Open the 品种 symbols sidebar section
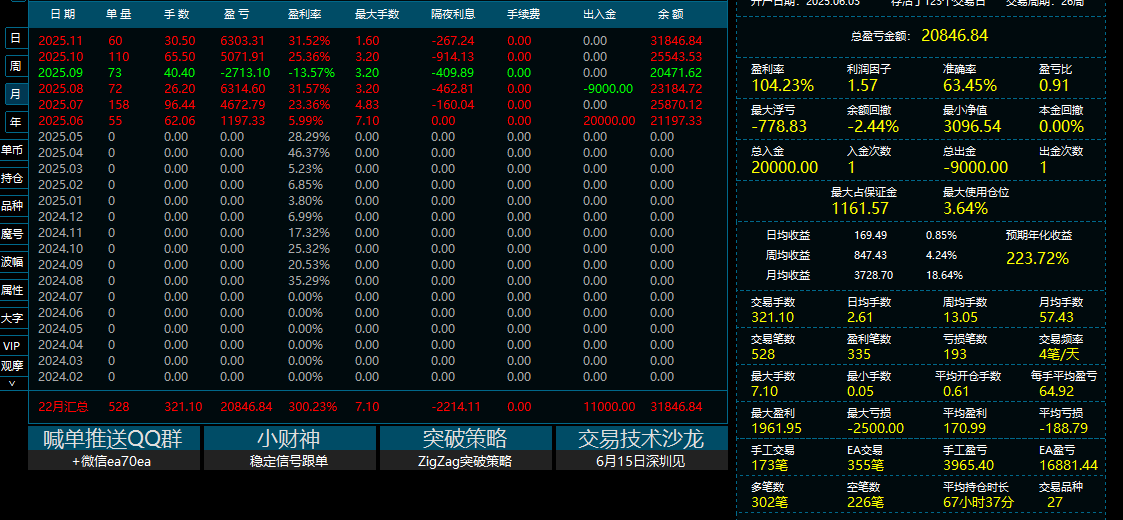The height and width of the screenshot is (520, 1123). click(12, 206)
